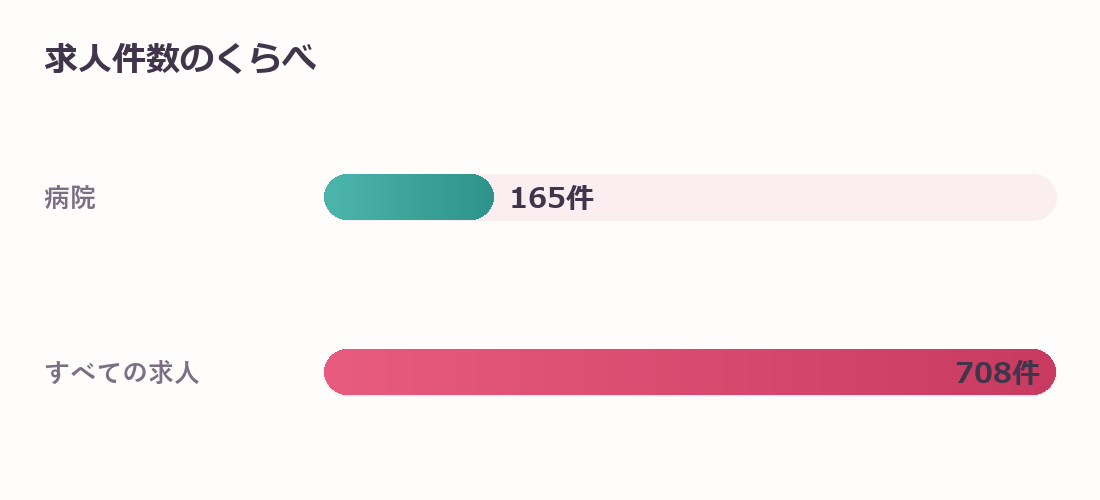Click the 院 character in 病院 label
Viewport: 1100px width, 500px height.
click(x=83, y=198)
